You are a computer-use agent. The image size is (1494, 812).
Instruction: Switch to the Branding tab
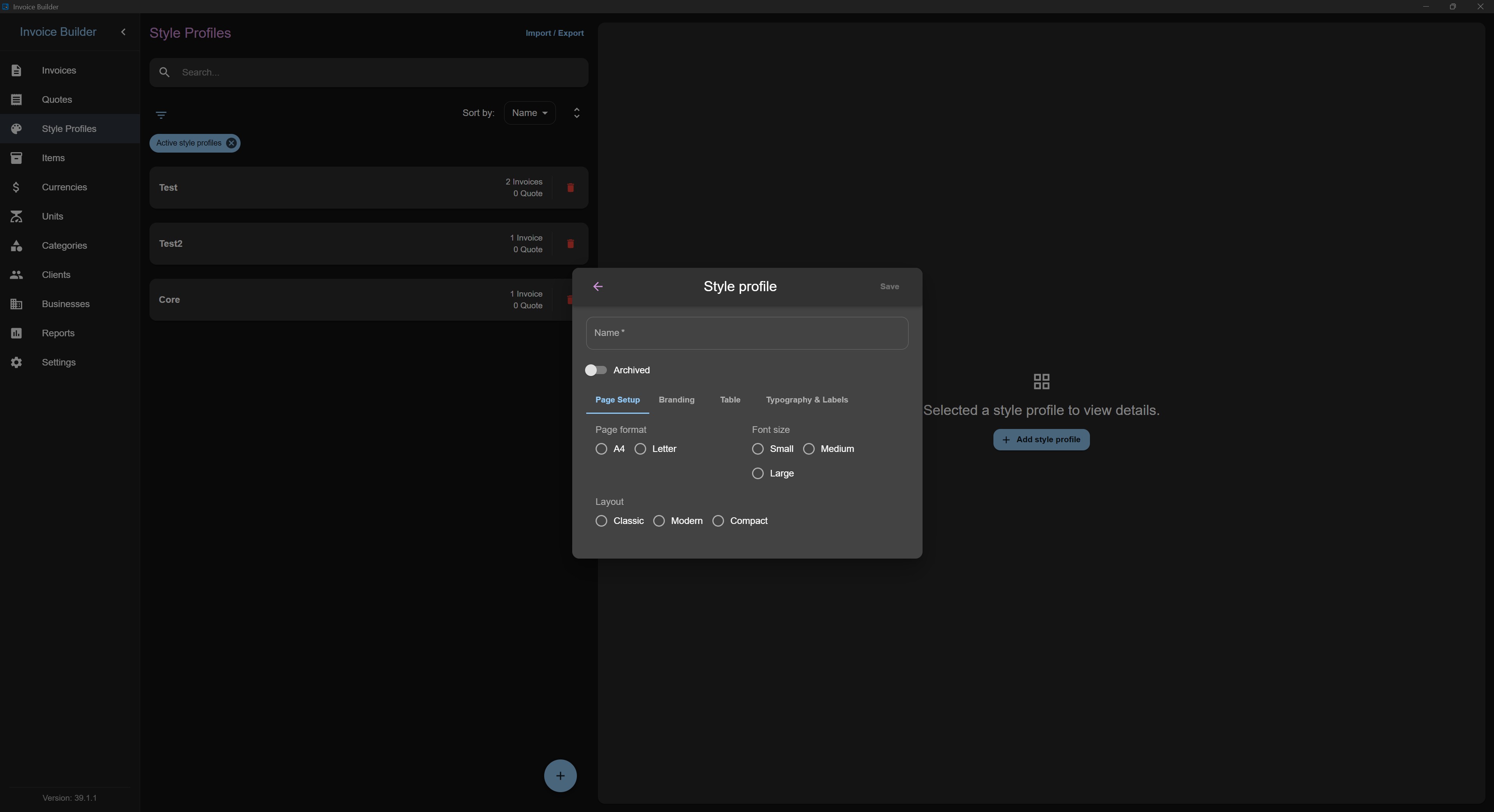[676, 400]
